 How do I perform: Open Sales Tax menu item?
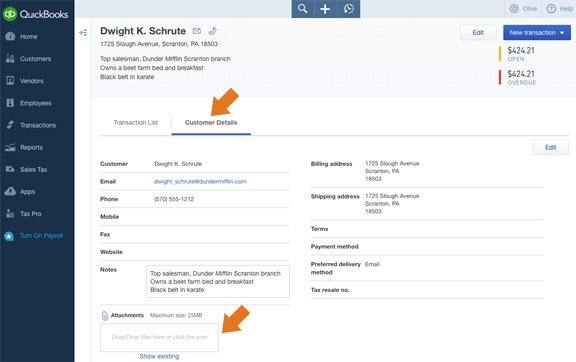(x=33, y=169)
